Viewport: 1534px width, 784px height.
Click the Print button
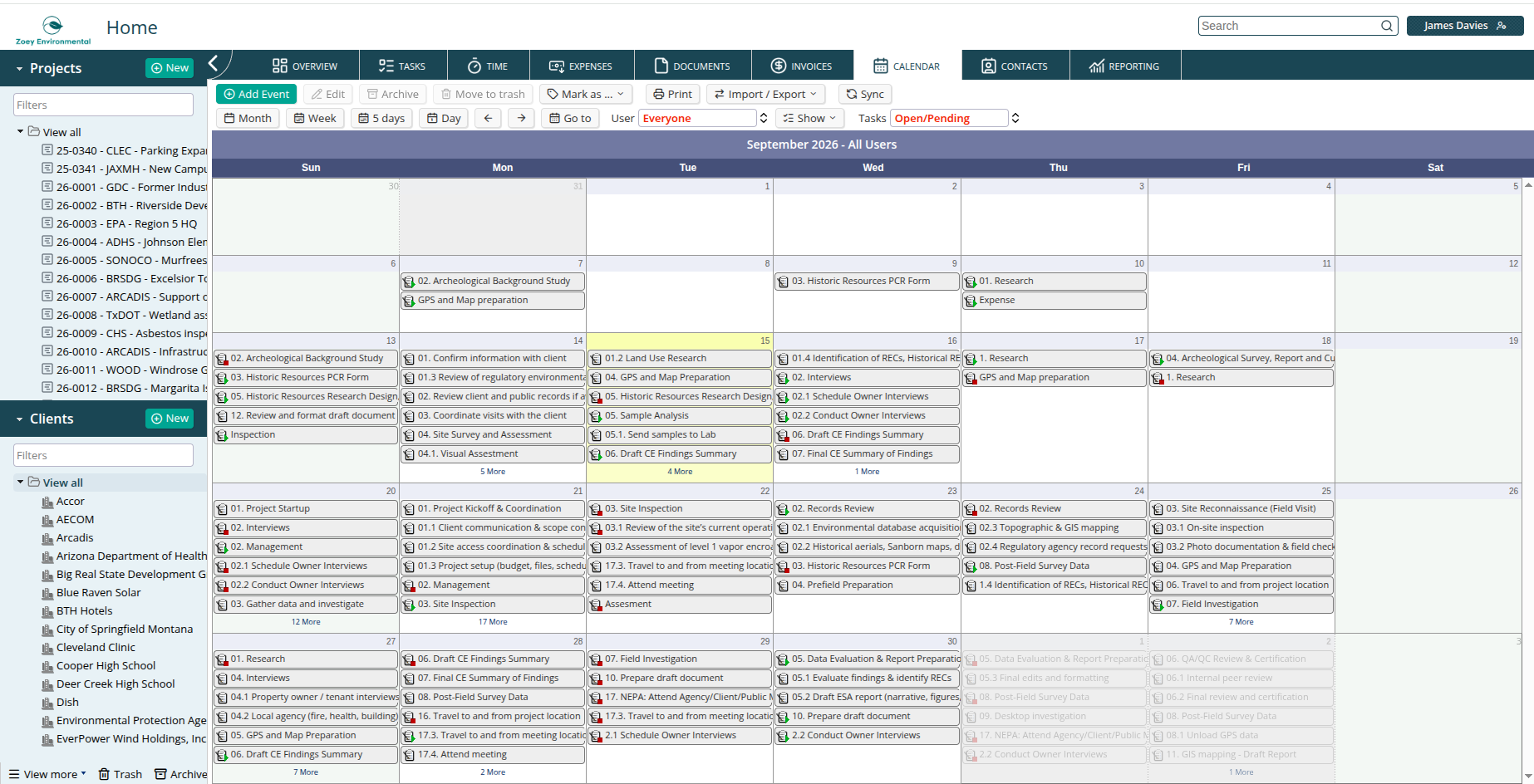(672, 94)
